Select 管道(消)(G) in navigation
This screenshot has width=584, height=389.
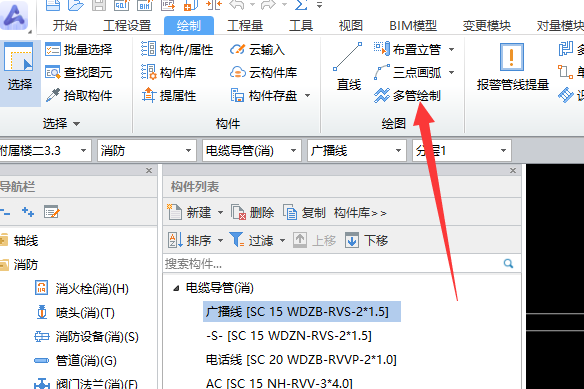(75, 361)
